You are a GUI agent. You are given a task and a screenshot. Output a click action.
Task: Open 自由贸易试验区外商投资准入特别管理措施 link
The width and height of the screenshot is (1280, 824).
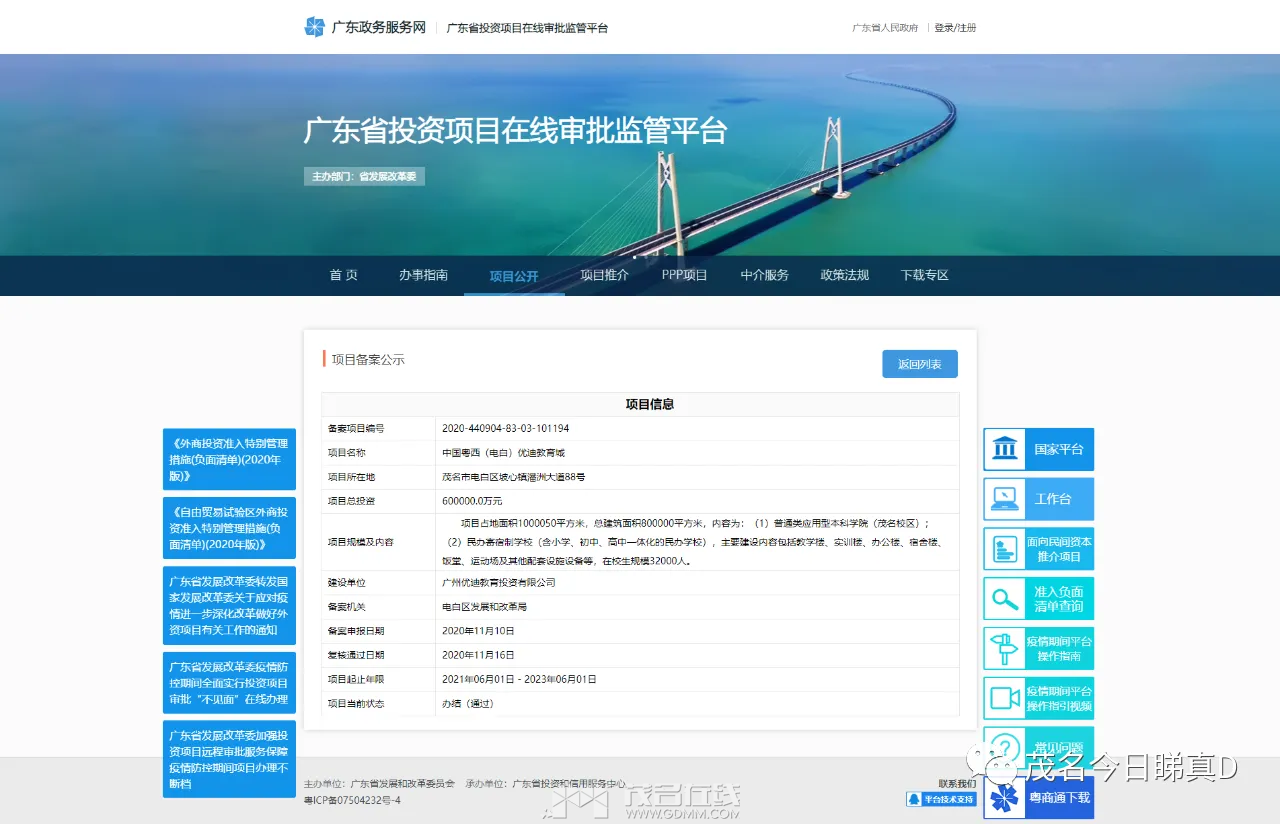(229, 528)
